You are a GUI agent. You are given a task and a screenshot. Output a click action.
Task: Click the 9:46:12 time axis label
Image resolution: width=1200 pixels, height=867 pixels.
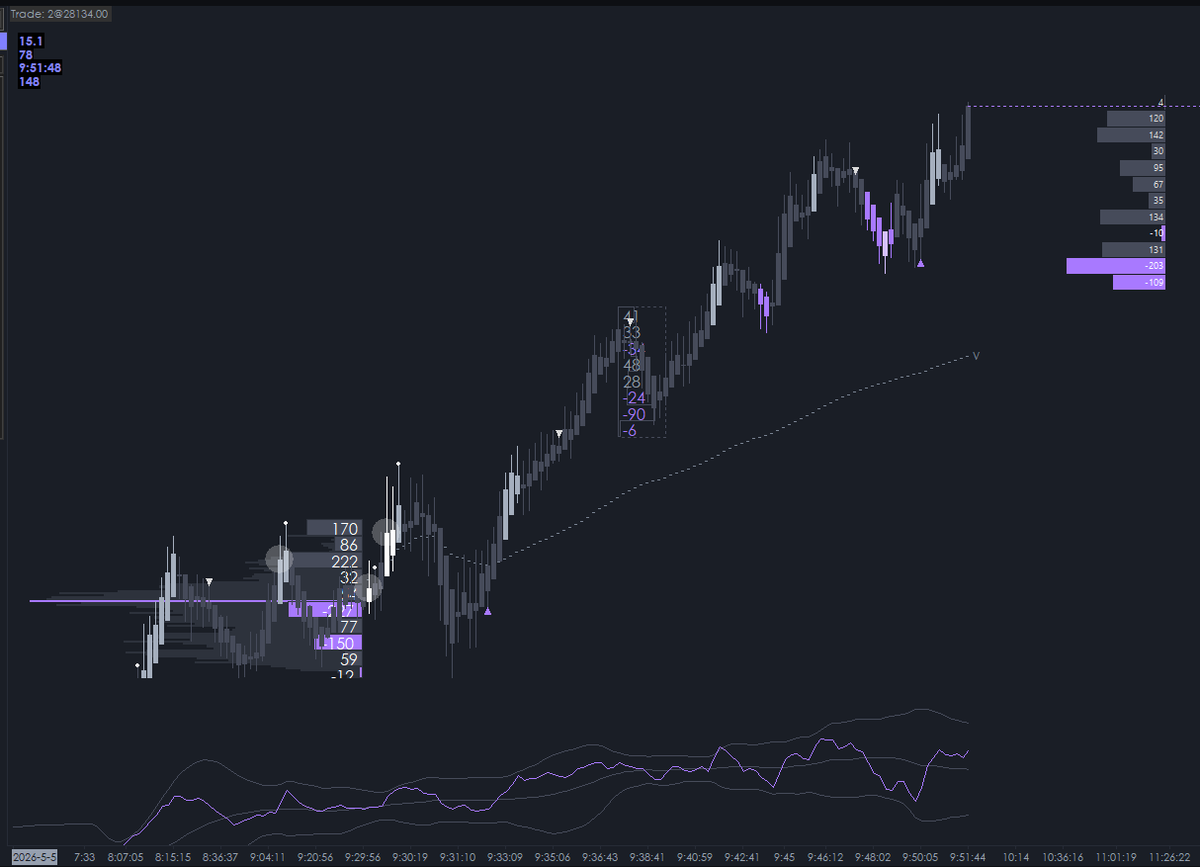(826, 857)
